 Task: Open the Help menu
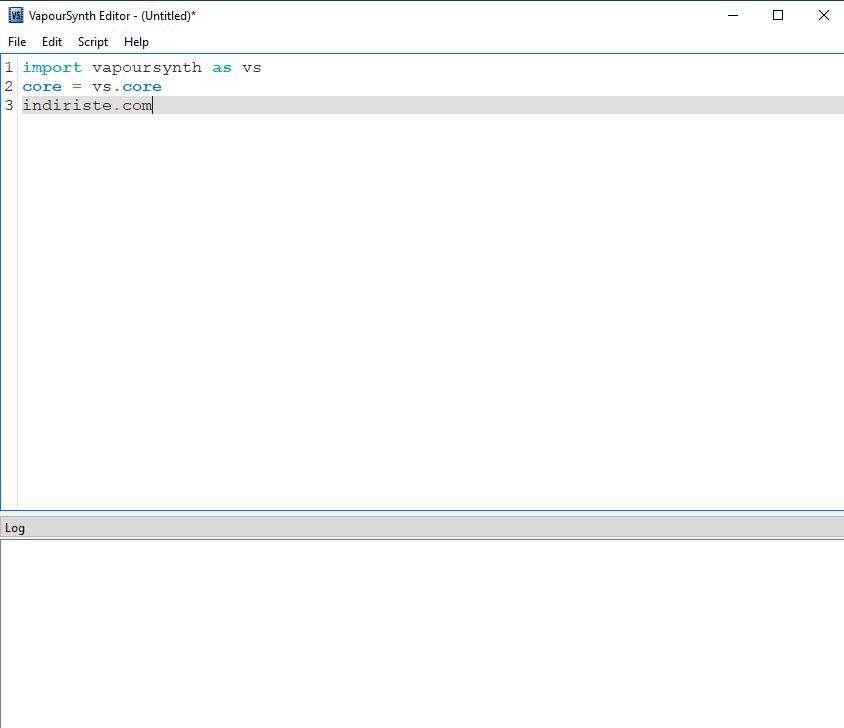pos(136,42)
